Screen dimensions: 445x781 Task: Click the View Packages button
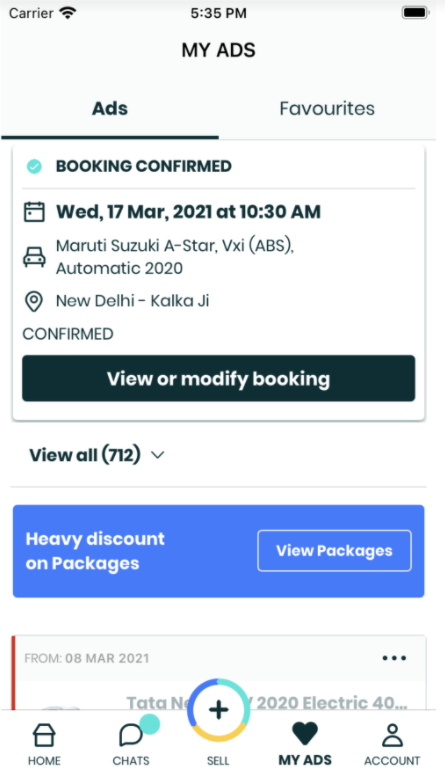(x=334, y=550)
